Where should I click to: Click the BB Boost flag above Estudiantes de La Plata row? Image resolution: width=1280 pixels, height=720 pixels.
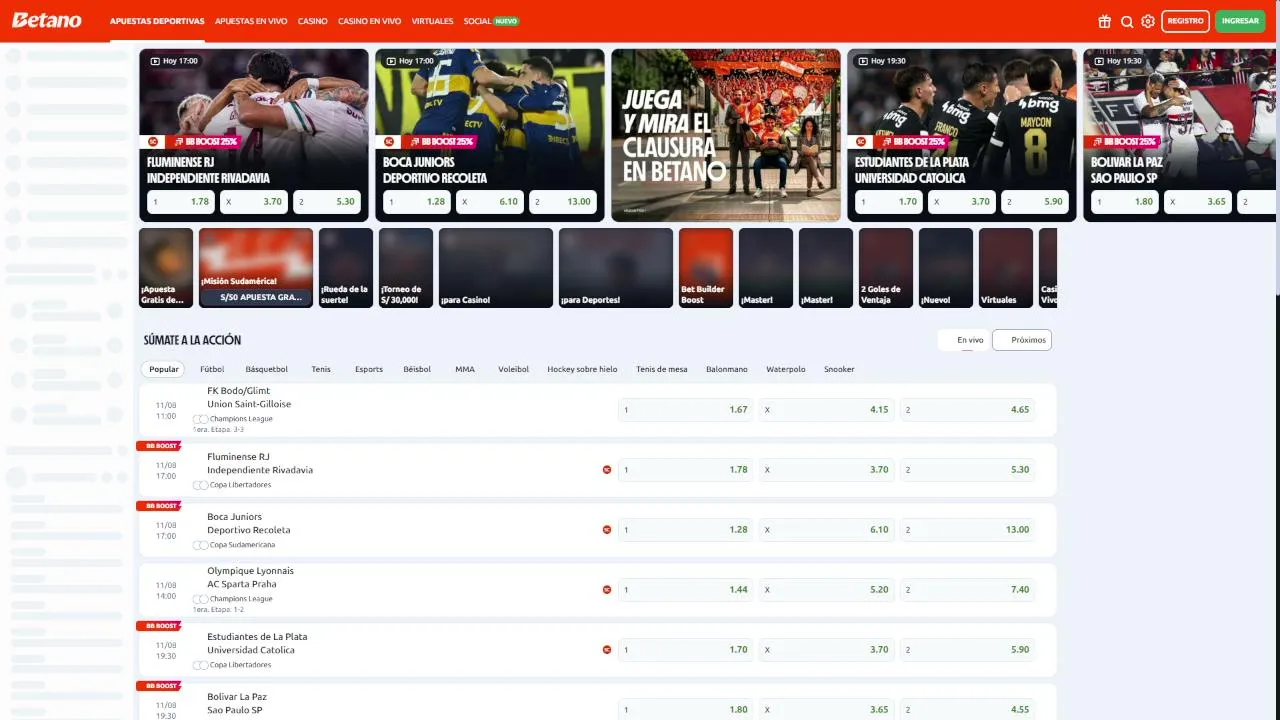(158, 626)
